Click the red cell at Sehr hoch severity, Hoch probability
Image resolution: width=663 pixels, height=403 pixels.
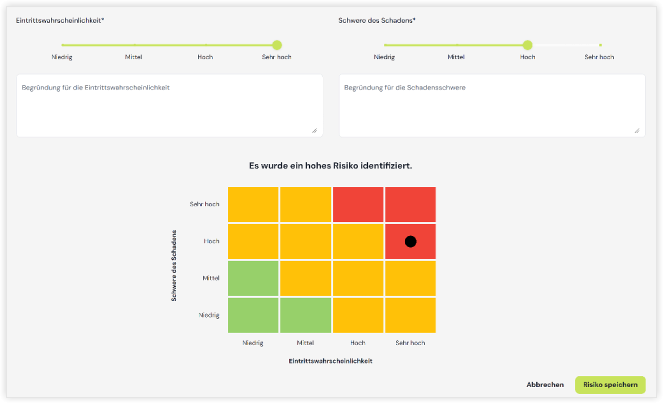tap(358, 204)
